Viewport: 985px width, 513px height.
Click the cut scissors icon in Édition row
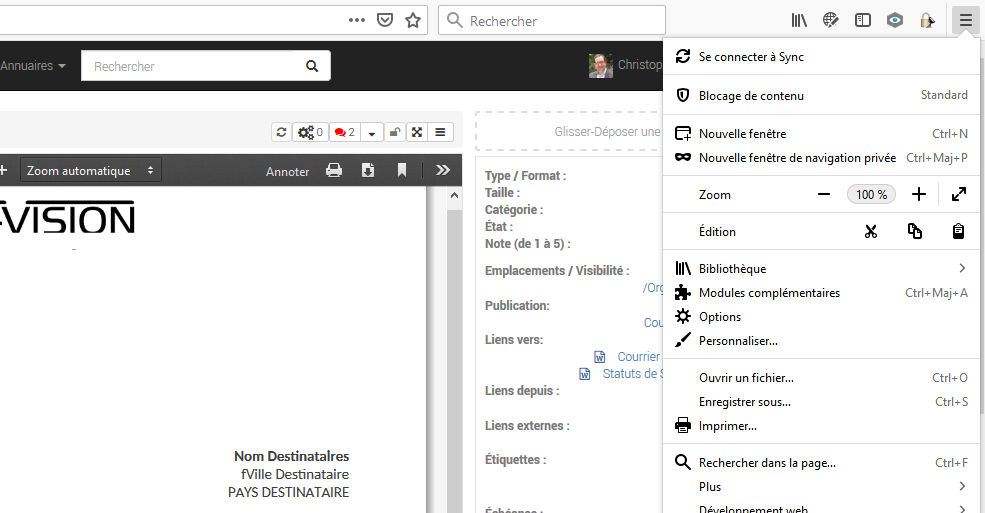[870, 232]
